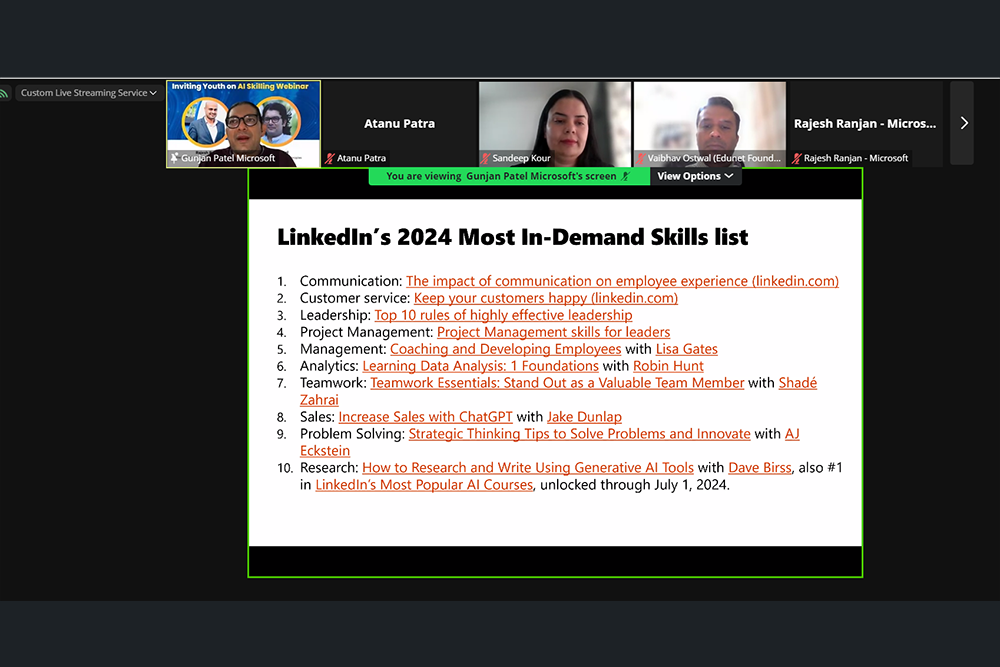Open 'Keep your customers happy (linkedin.com)' link
This screenshot has width=1000, height=667.
tap(546, 298)
